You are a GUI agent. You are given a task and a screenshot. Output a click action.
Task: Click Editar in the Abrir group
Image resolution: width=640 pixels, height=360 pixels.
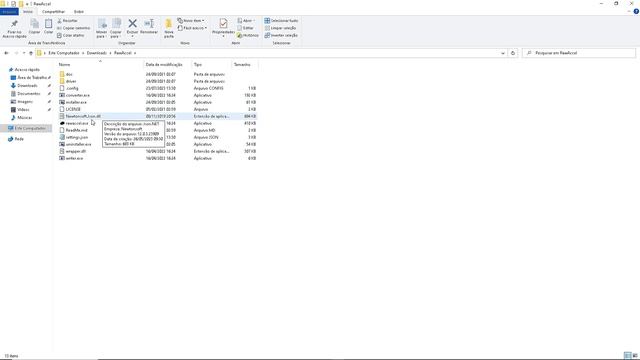[245, 28]
